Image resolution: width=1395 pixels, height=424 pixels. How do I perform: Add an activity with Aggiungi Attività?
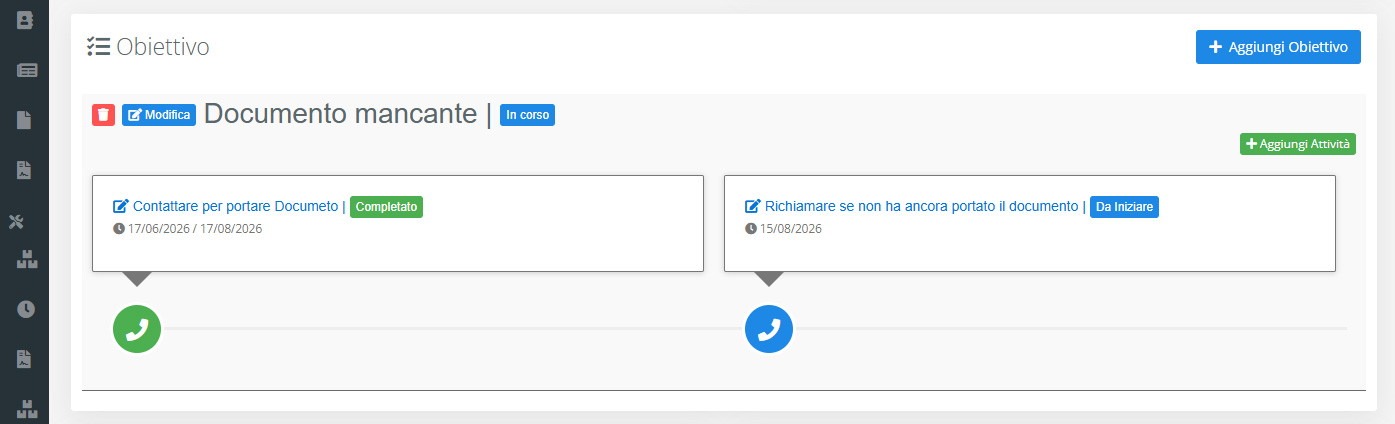click(1298, 144)
